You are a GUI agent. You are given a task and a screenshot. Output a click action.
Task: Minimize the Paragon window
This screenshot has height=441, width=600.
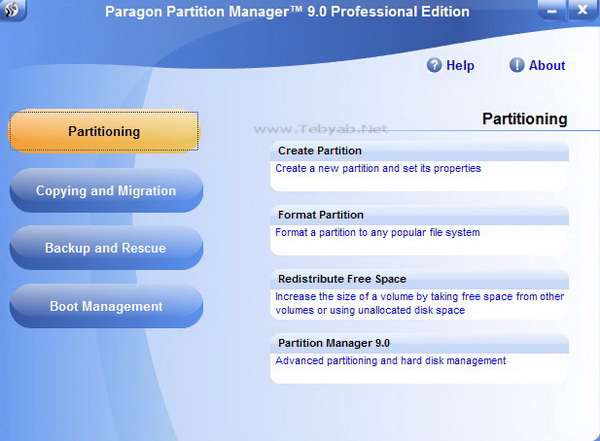[551, 10]
